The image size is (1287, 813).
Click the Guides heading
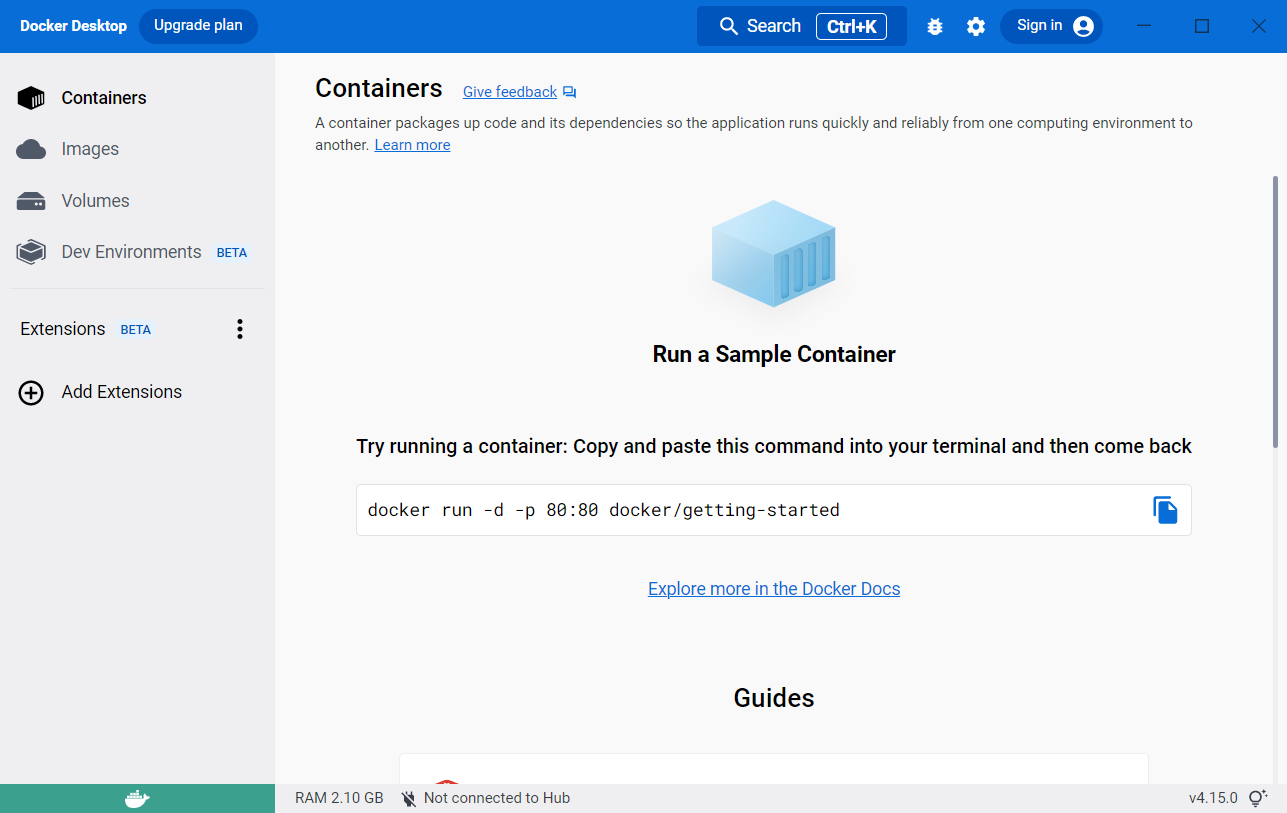tap(774, 698)
